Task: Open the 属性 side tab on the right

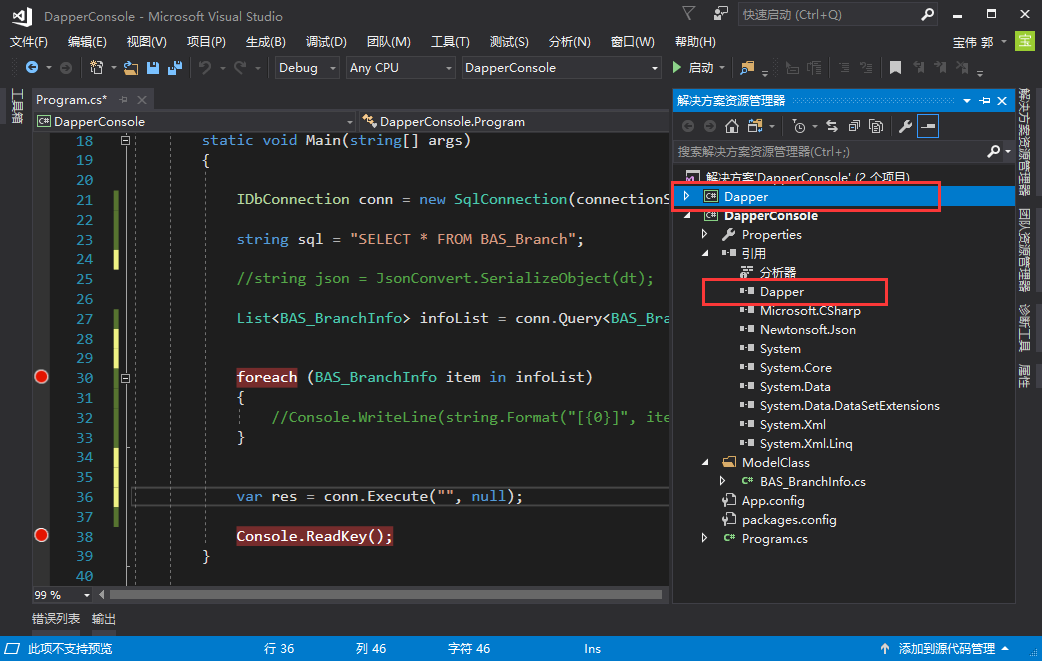Action: tap(1024, 377)
